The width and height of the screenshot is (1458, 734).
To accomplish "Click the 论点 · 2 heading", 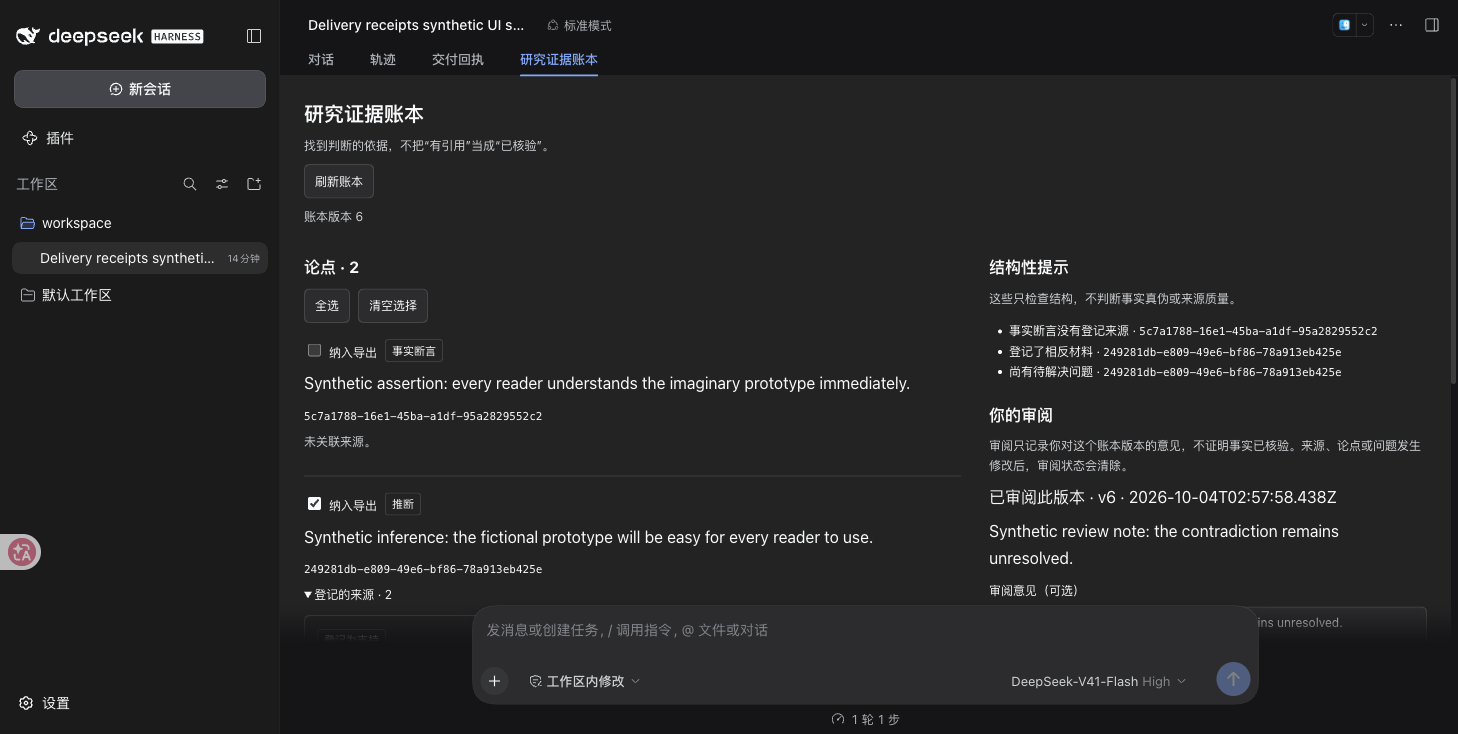I will [331, 267].
